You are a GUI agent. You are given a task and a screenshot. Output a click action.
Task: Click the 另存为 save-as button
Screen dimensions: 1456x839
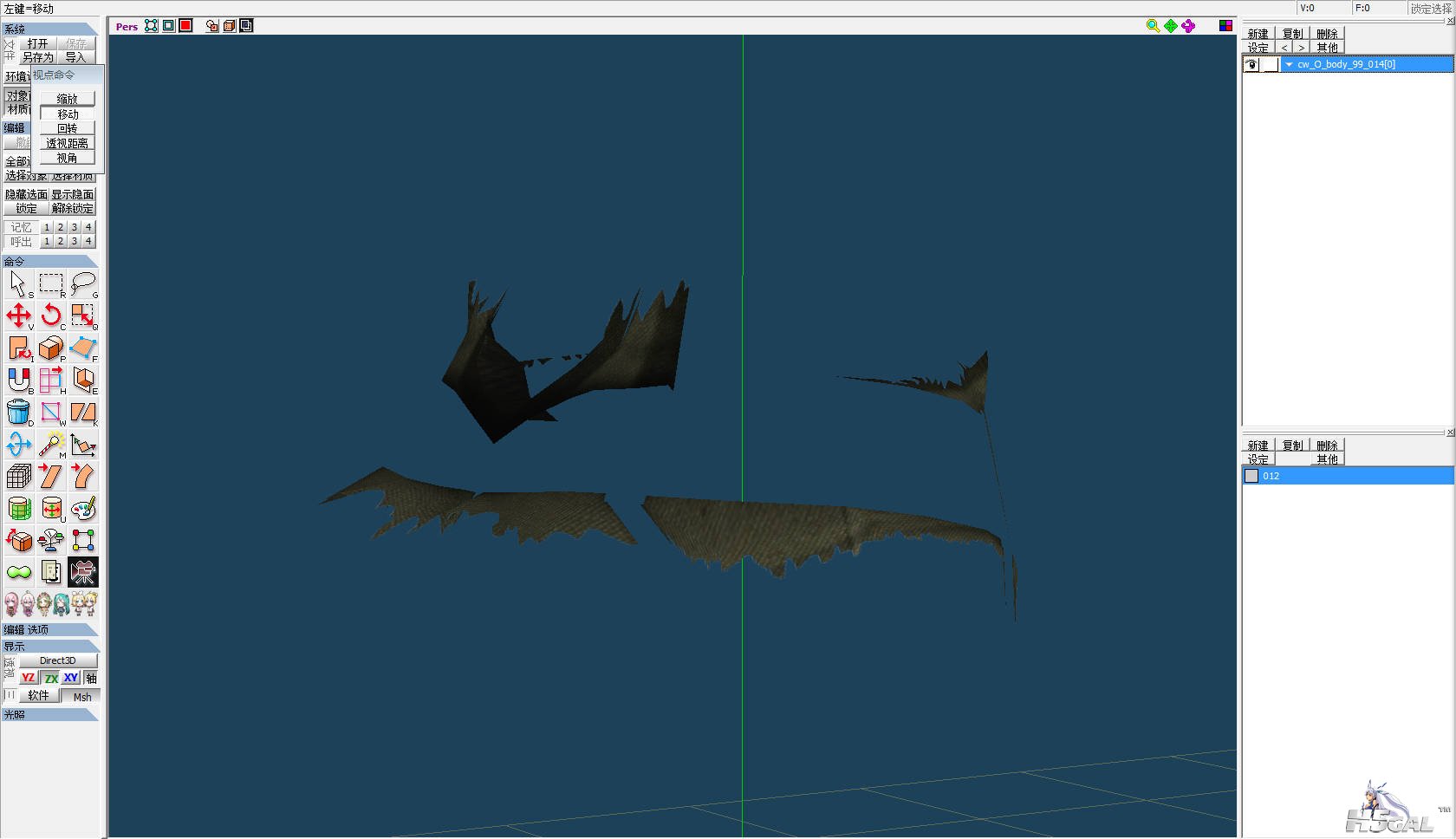pos(37,57)
